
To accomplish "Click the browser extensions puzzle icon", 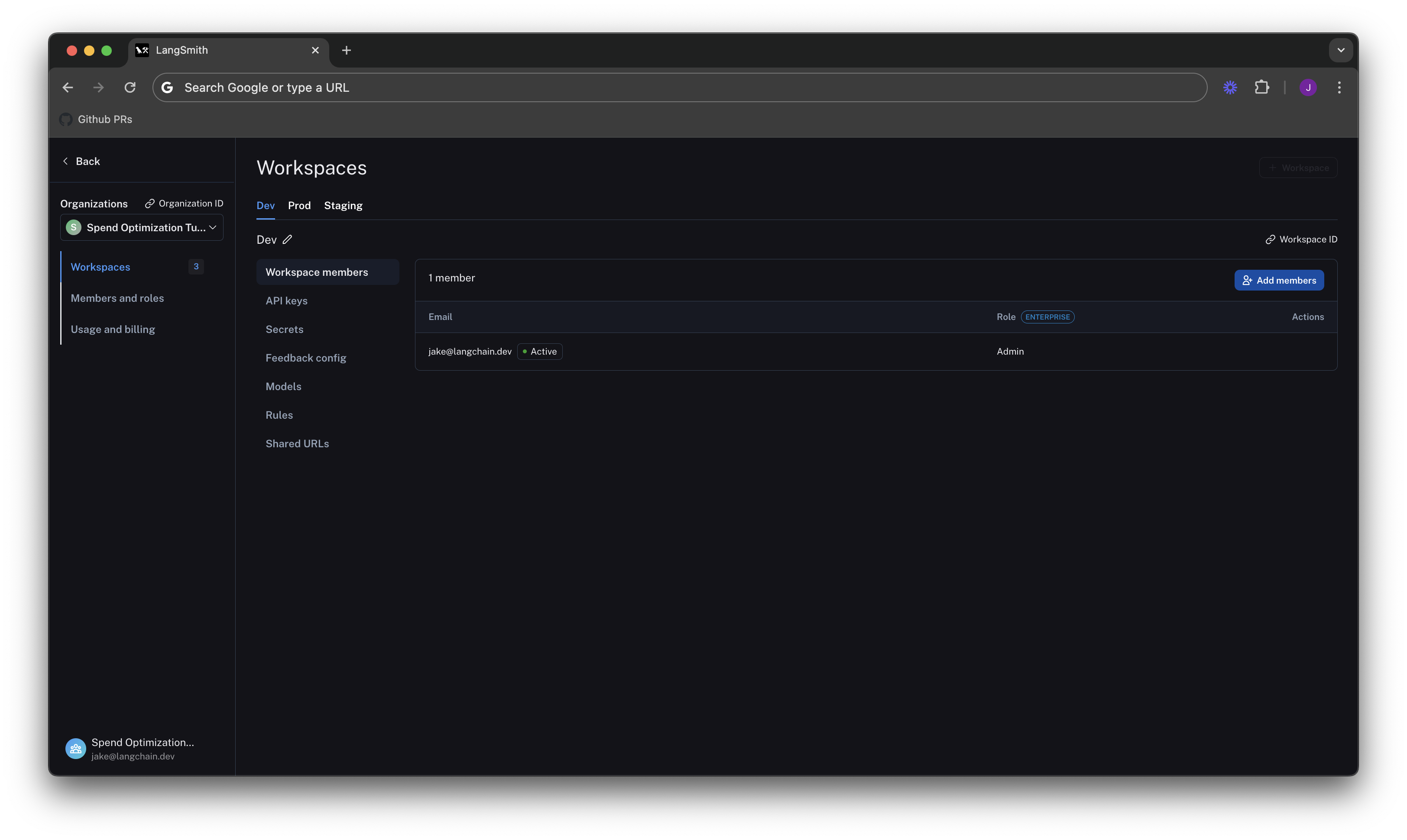I will [1261, 87].
